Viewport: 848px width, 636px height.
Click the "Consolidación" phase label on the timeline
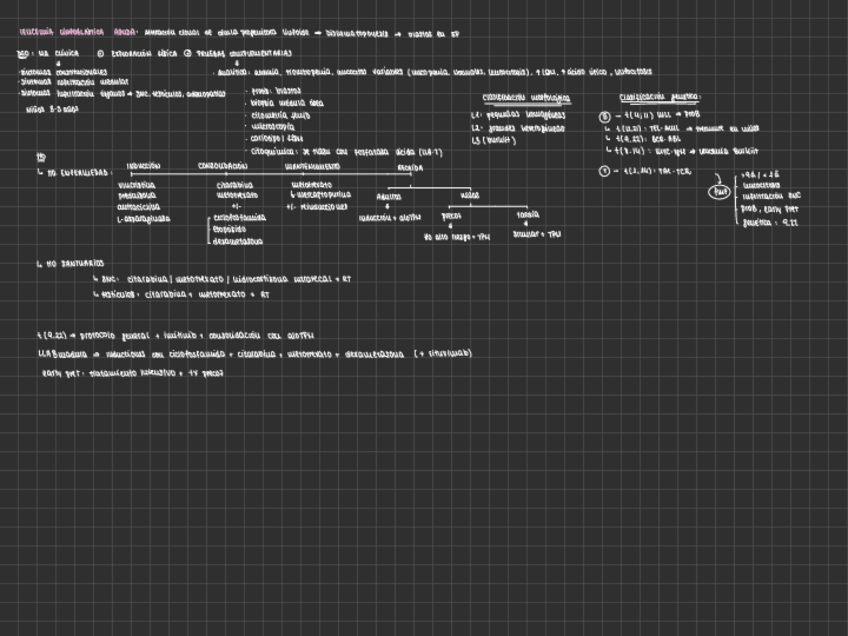point(223,165)
